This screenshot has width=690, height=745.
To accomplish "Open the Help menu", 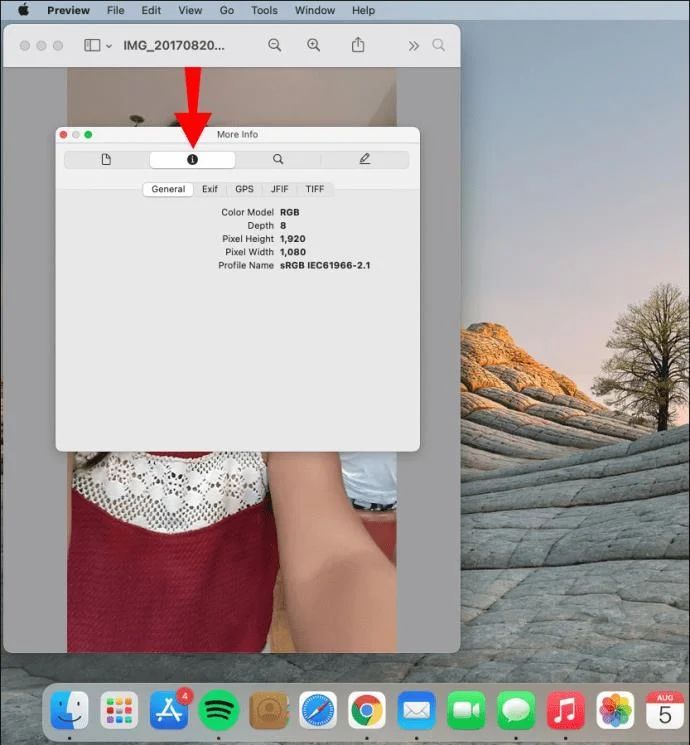I will 364,10.
